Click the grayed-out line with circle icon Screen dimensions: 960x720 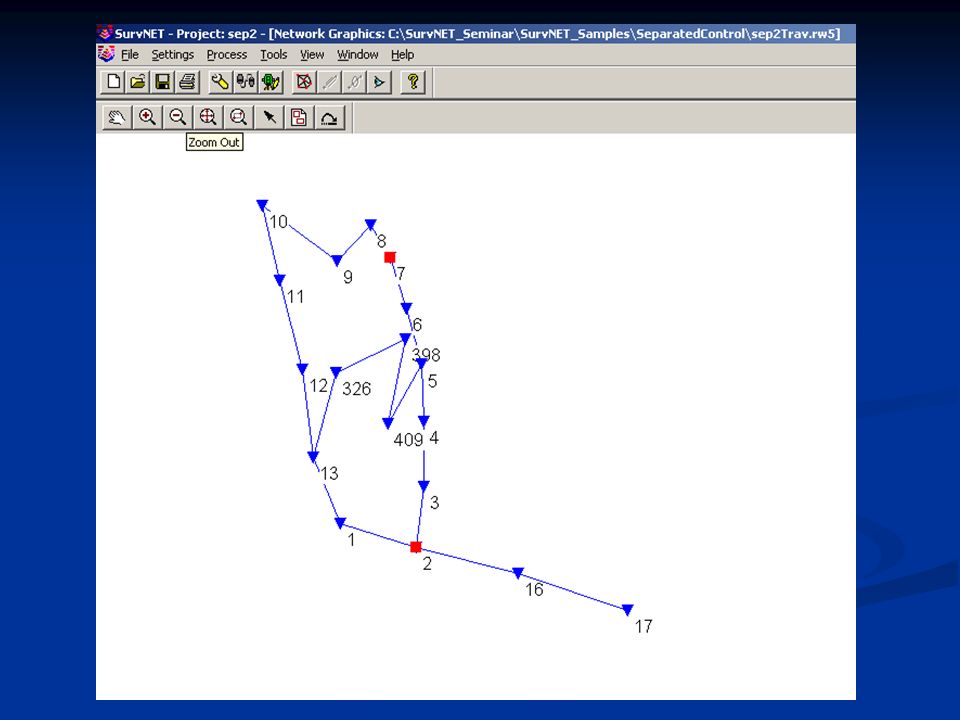click(x=354, y=81)
